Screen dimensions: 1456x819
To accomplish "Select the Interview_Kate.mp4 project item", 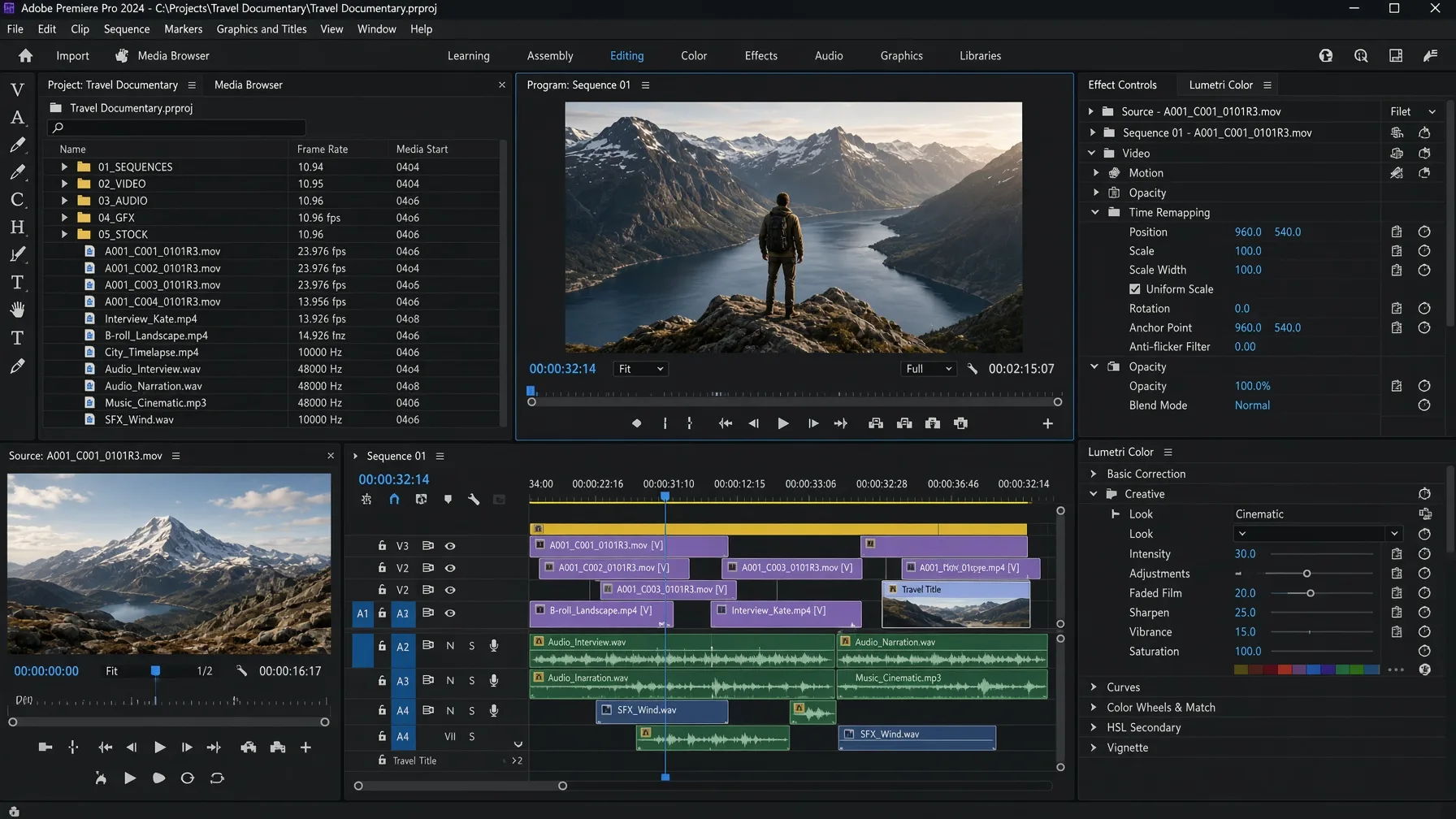I will point(150,318).
